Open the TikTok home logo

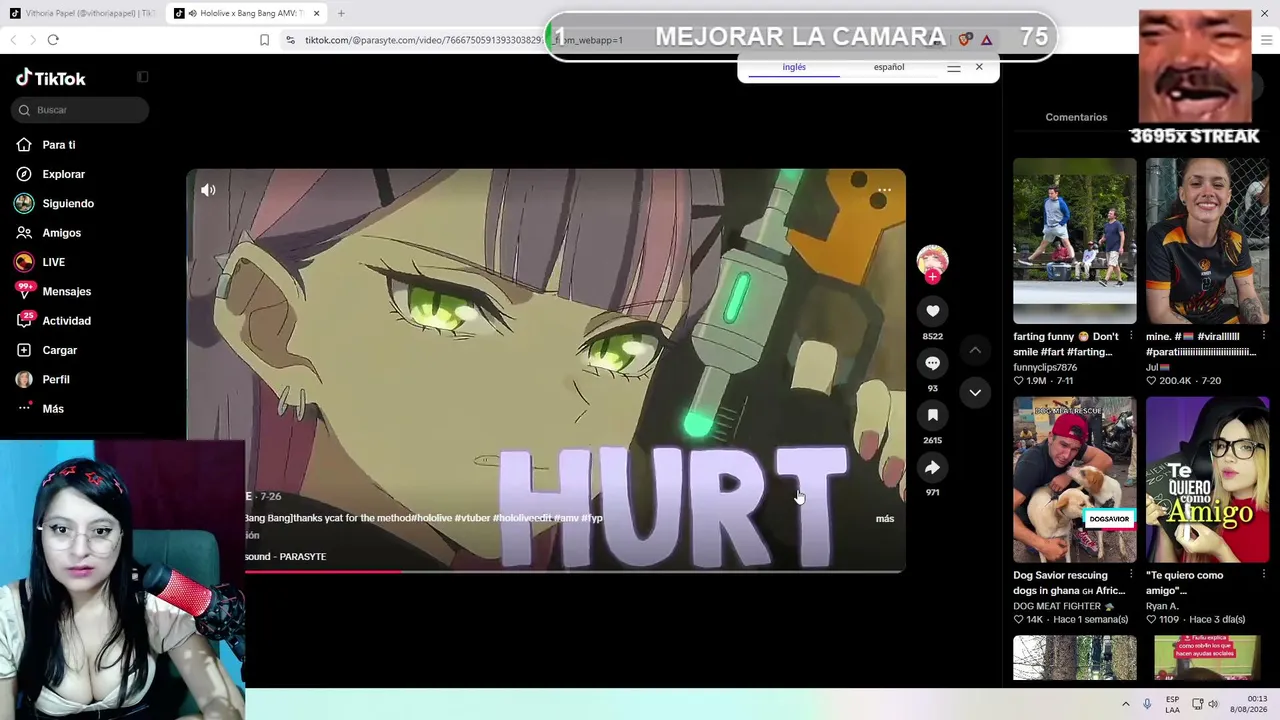click(51, 78)
